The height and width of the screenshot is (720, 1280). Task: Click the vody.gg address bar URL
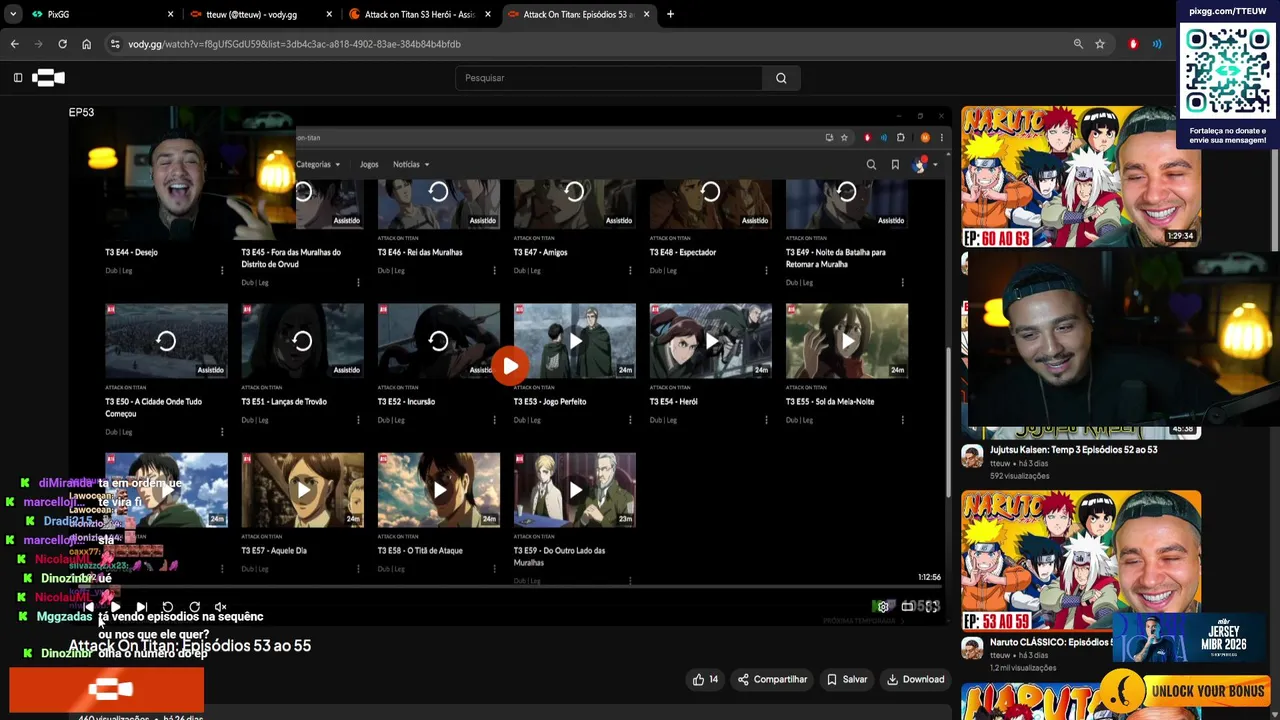coord(294,44)
